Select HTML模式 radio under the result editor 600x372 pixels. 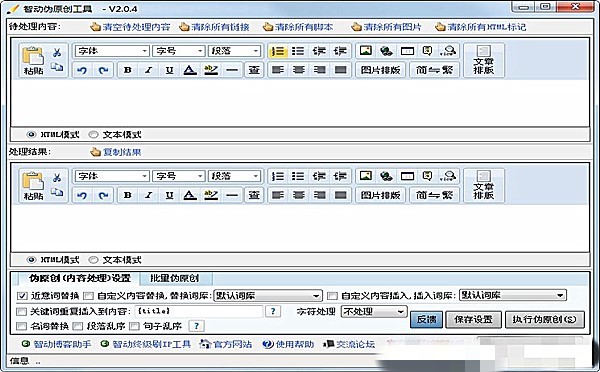(31, 260)
